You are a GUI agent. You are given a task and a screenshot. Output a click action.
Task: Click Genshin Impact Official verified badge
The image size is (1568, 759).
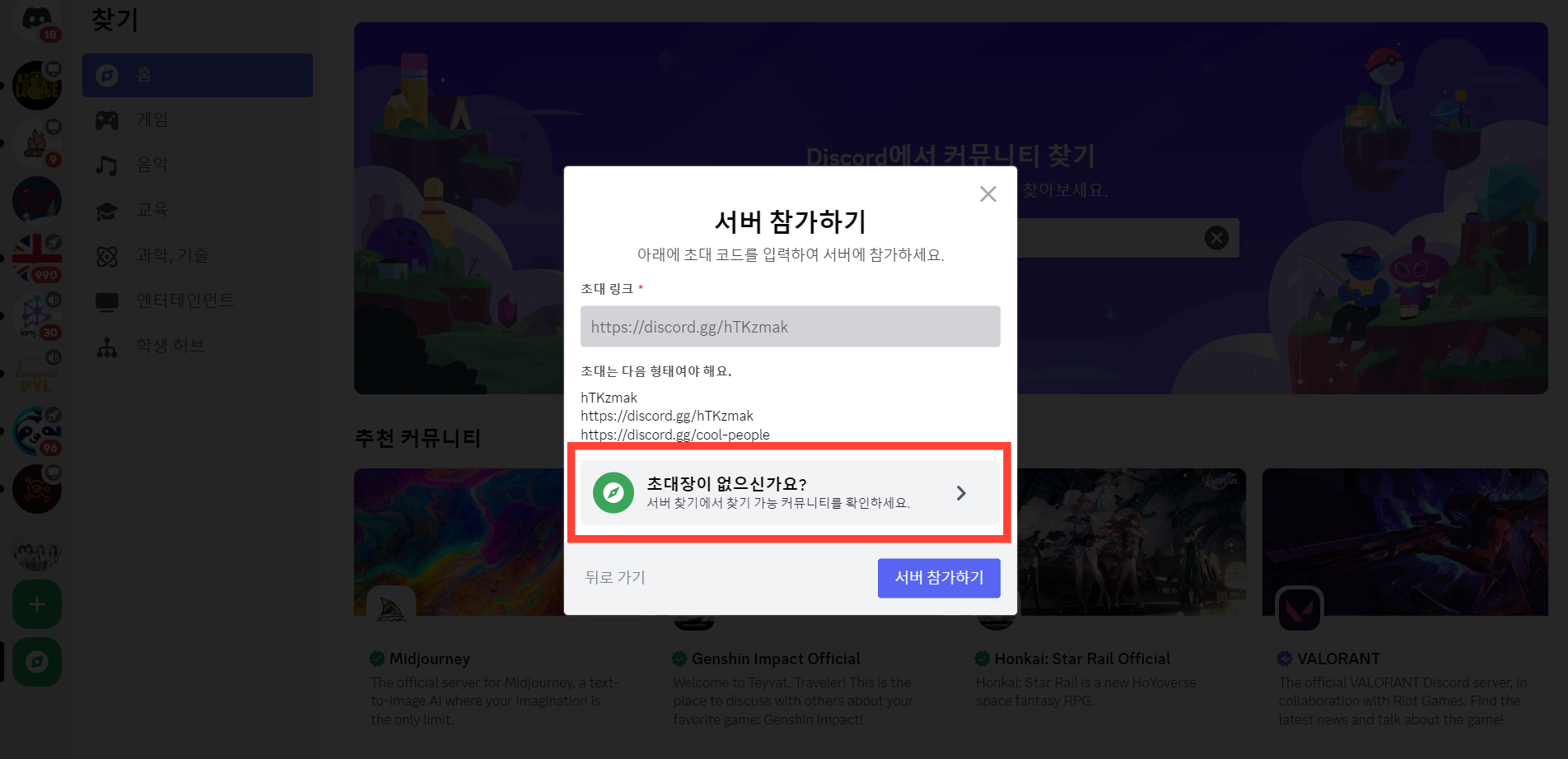679,659
